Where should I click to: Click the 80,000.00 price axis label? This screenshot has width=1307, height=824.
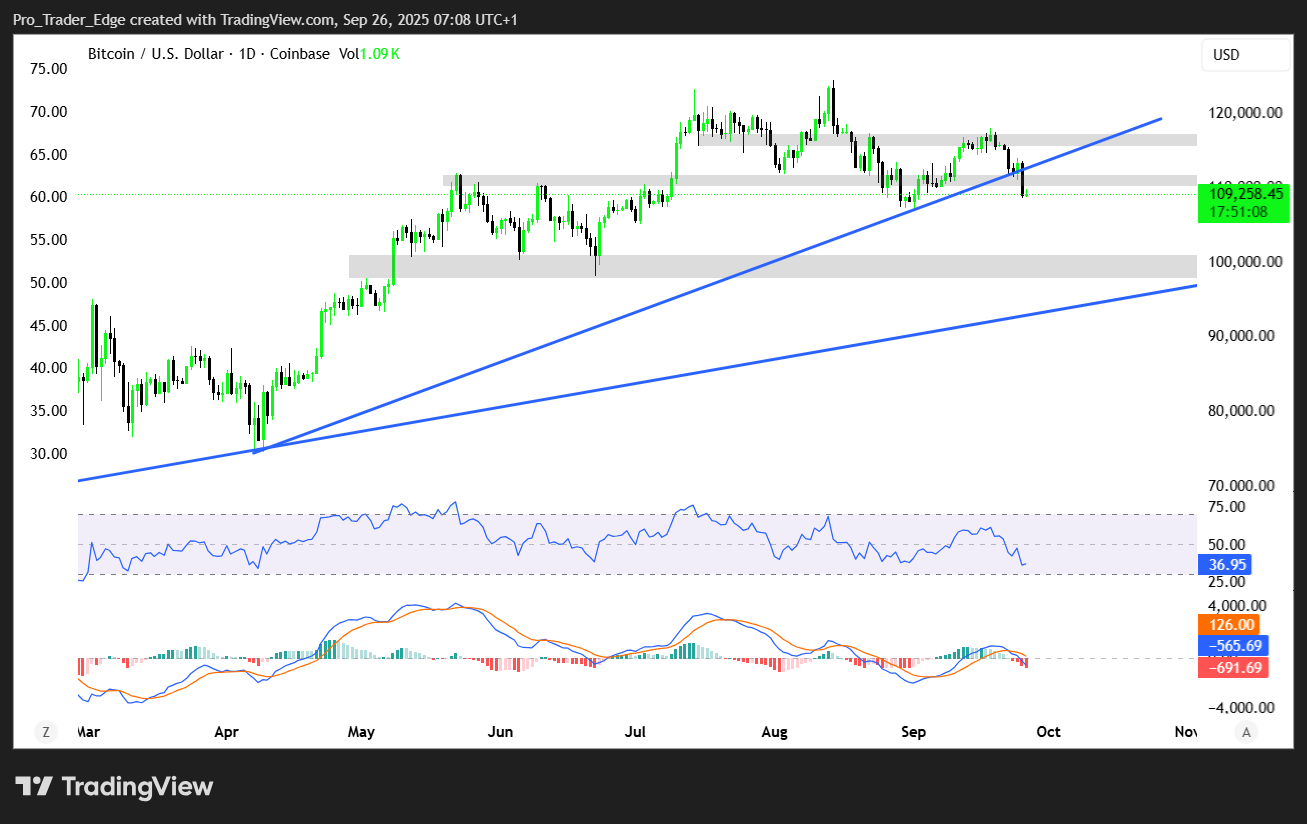[x=1241, y=410]
